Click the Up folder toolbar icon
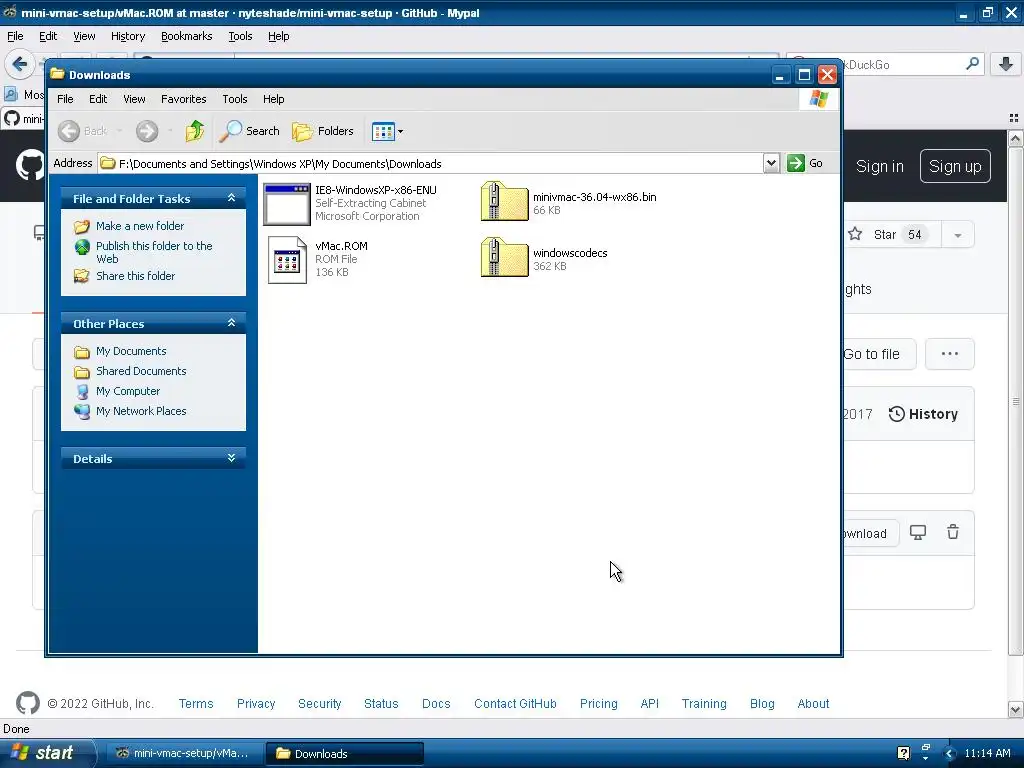Viewport: 1024px width, 768px height. pos(195,131)
